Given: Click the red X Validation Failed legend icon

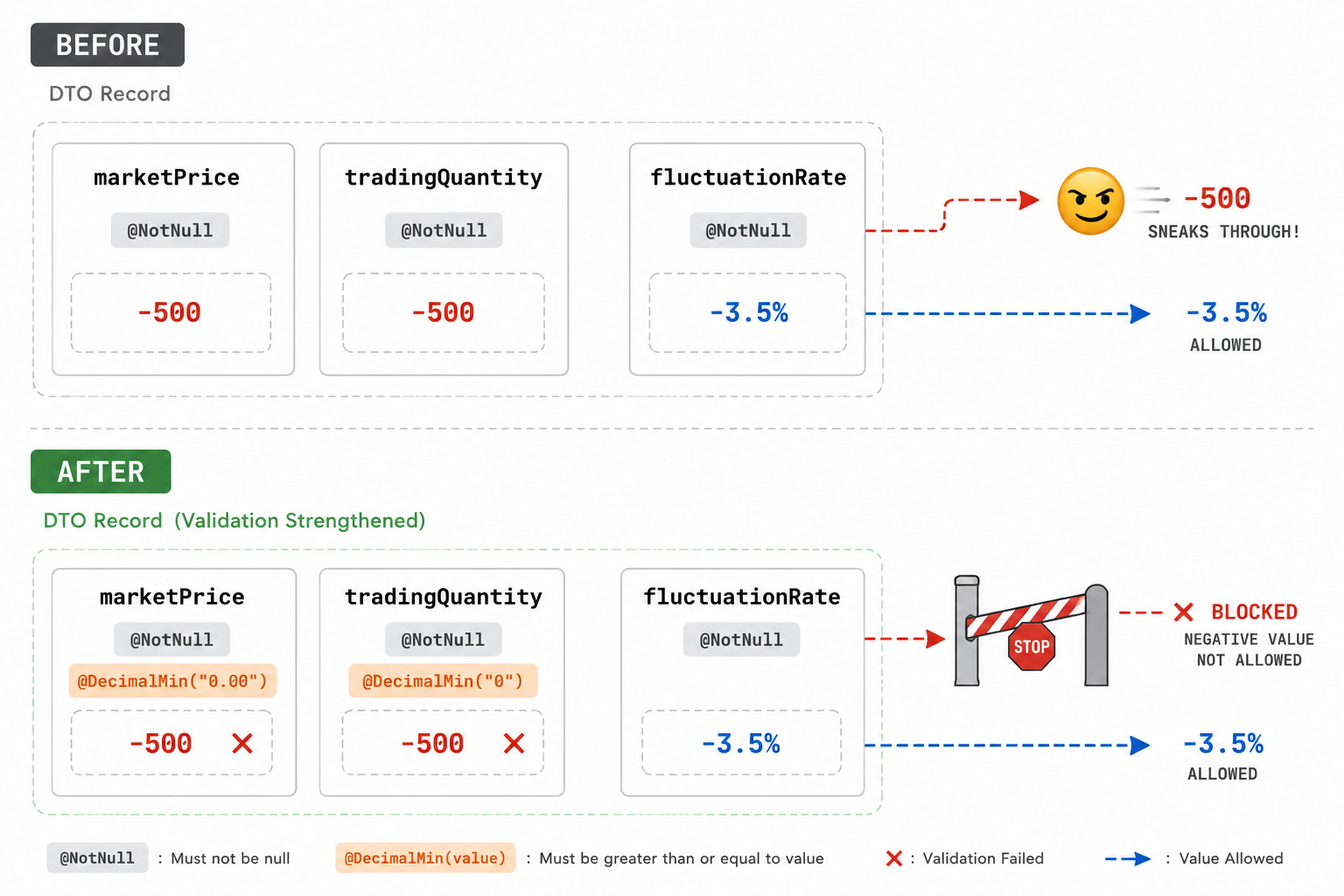Looking at the screenshot, I should 893,858.
